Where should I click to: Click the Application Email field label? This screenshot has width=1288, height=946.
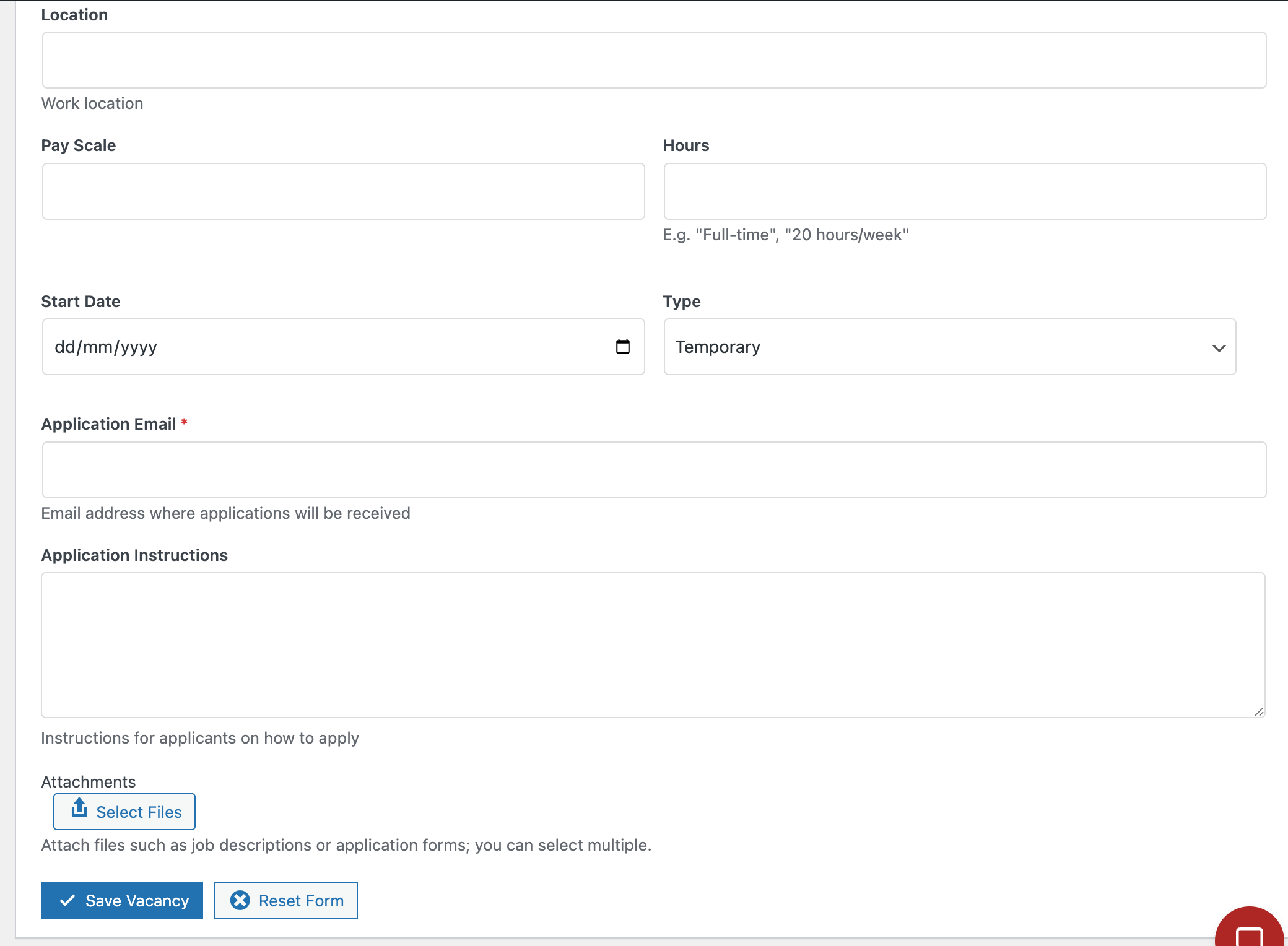(x=109, y=424)
